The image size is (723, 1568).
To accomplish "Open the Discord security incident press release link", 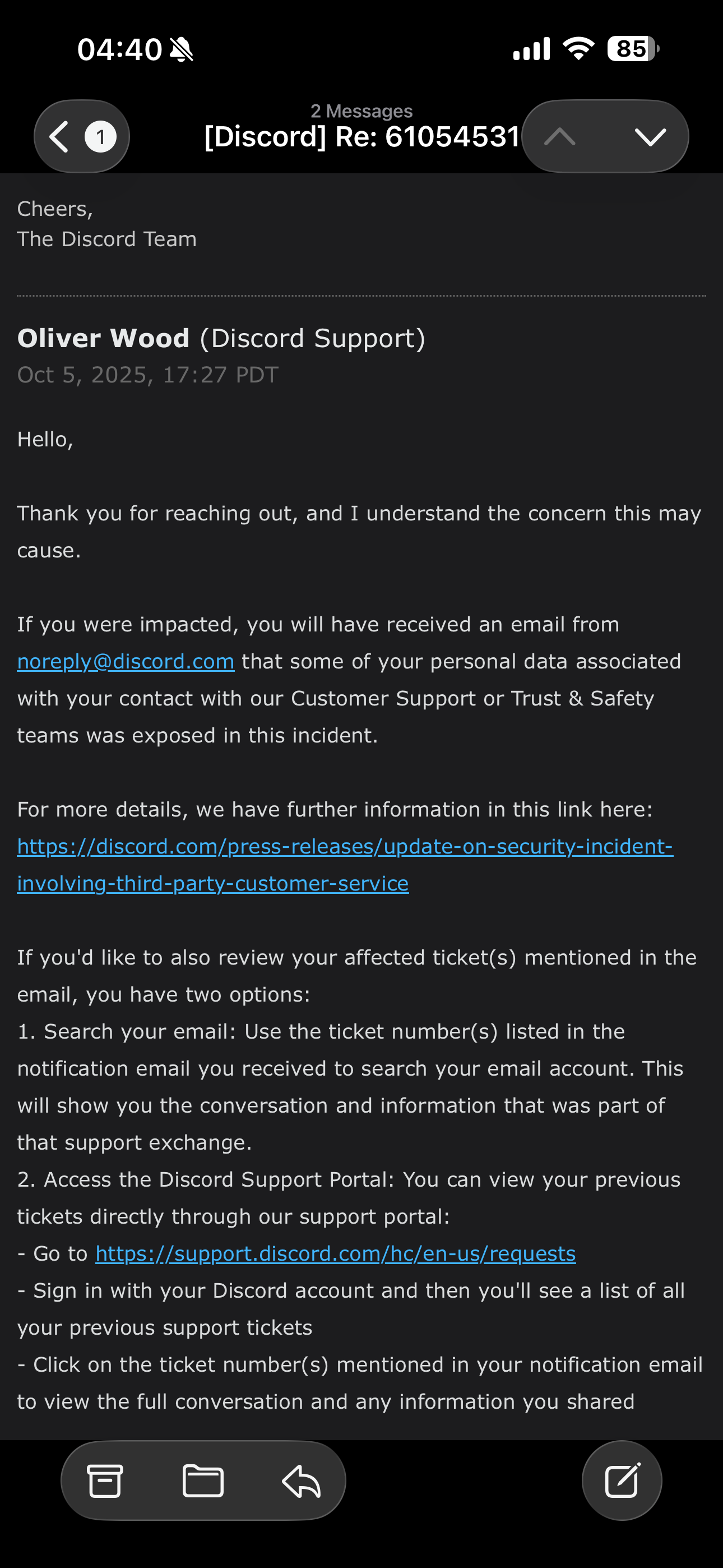I will [345, 847].
